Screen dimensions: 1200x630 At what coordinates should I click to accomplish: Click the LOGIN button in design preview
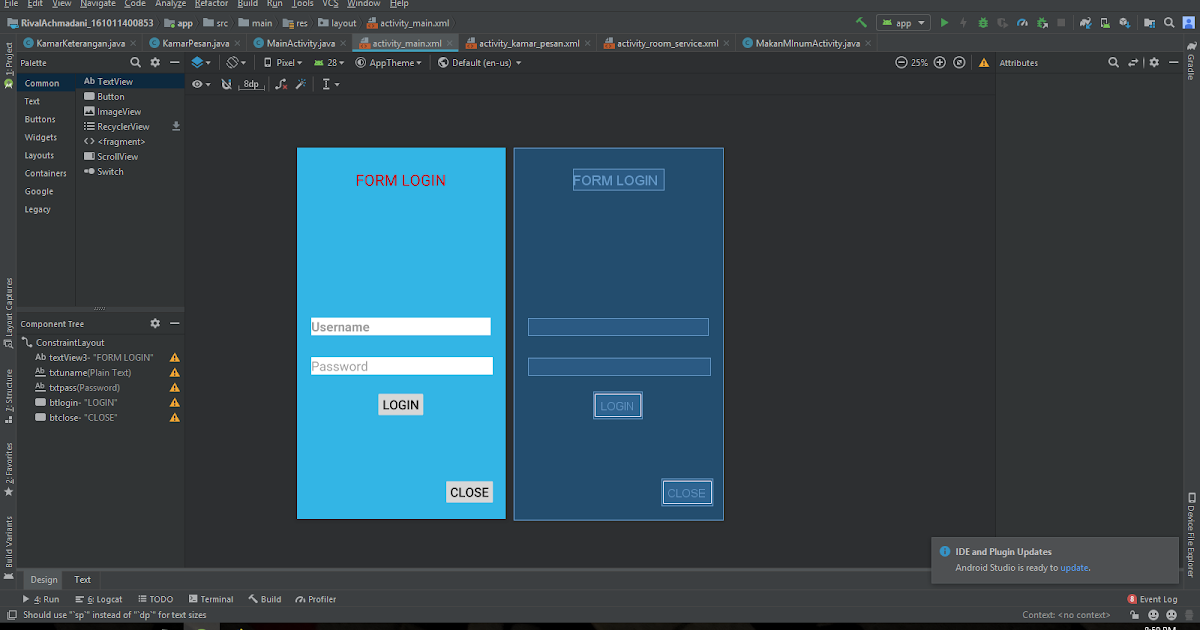point(400,405)
